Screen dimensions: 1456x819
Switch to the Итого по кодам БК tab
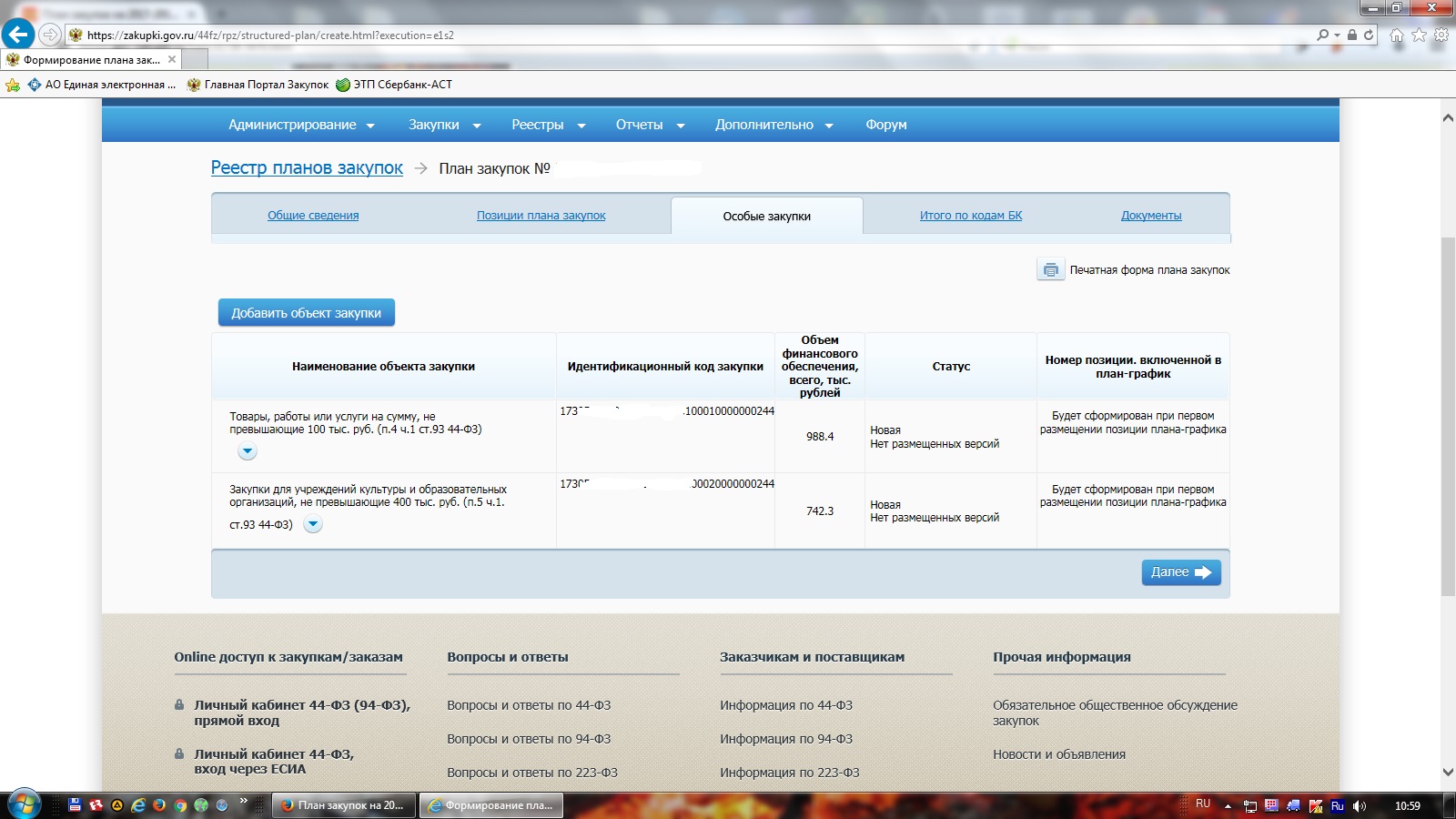(970, 216)
